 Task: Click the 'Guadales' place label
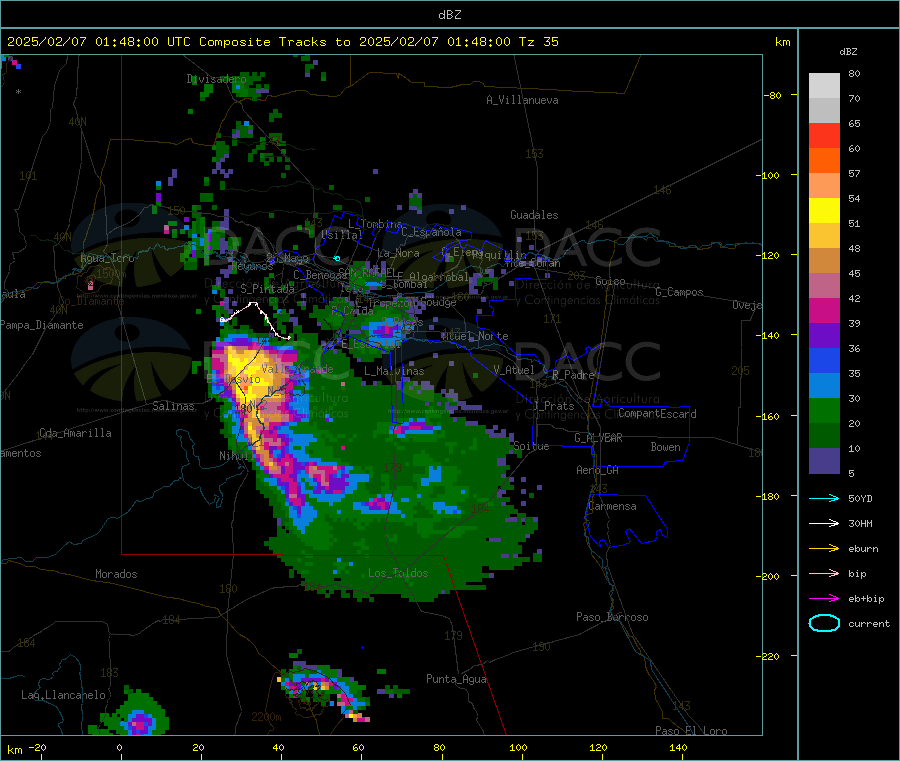534,215
